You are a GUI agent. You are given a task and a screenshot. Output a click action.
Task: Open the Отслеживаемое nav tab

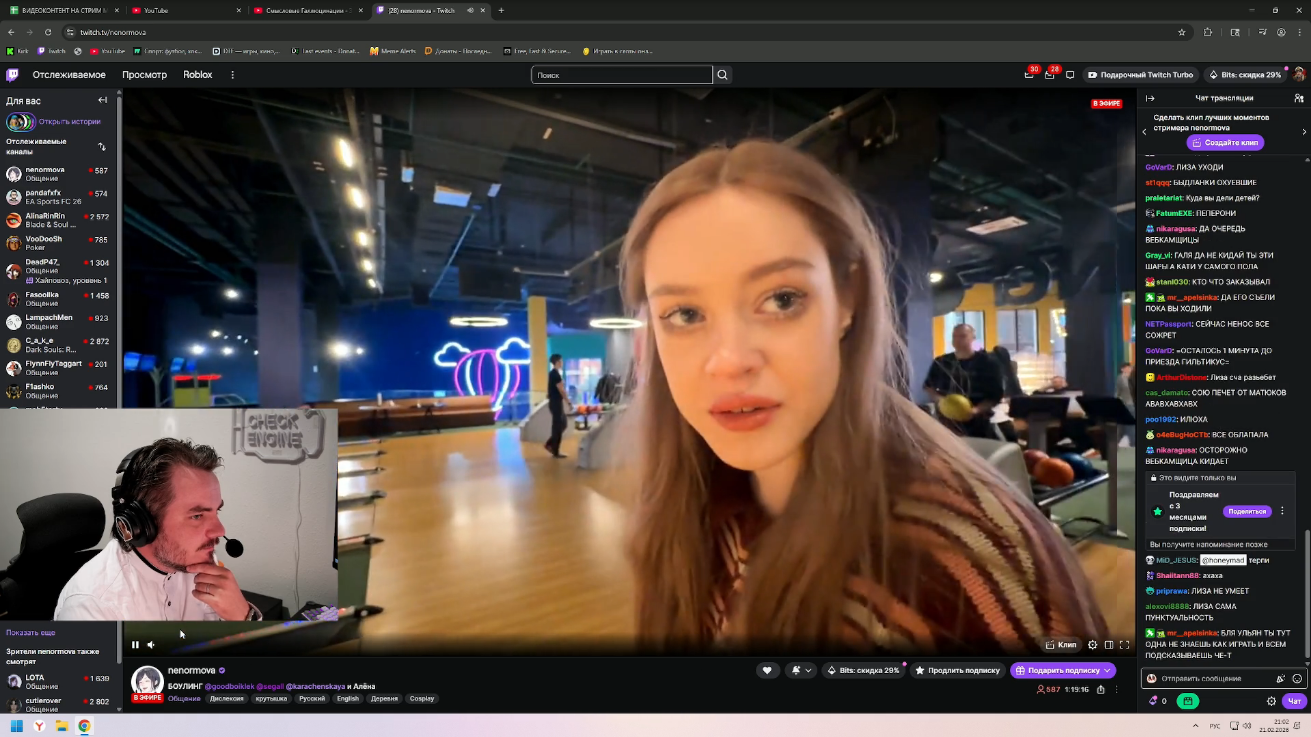point(69,75)
